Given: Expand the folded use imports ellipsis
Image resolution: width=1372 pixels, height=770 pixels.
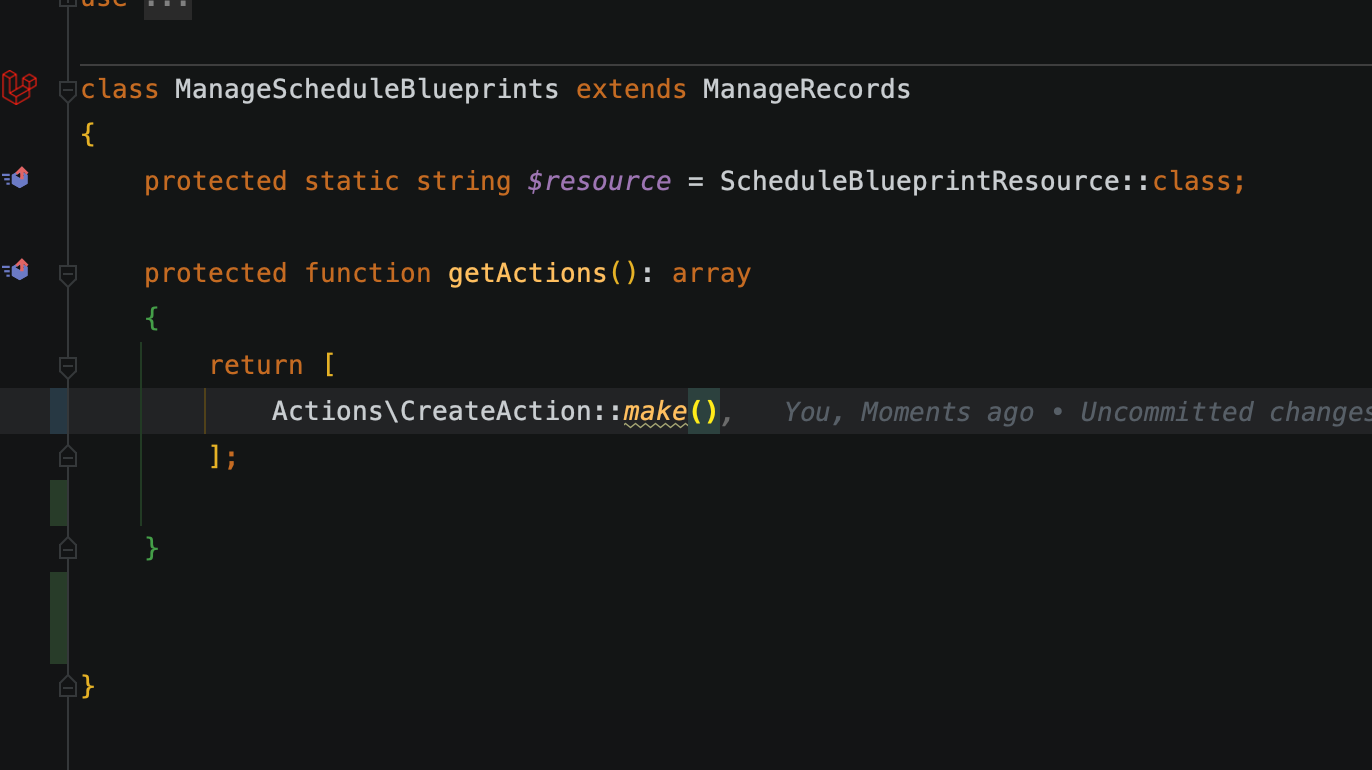Looking at the screenshot, I should coord(167,4).
